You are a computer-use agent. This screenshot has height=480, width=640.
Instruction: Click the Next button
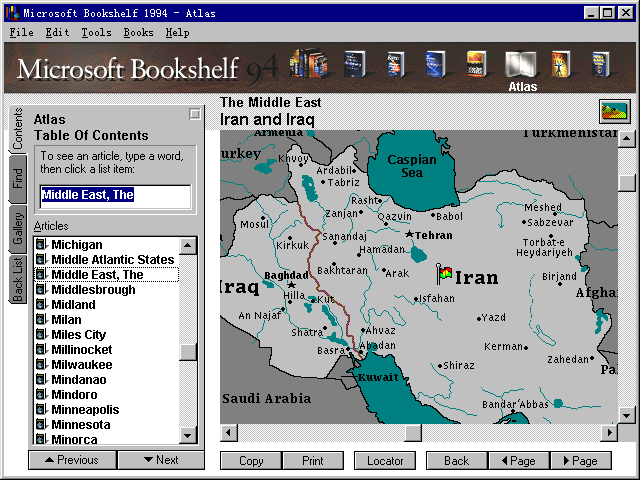[161, 460]
